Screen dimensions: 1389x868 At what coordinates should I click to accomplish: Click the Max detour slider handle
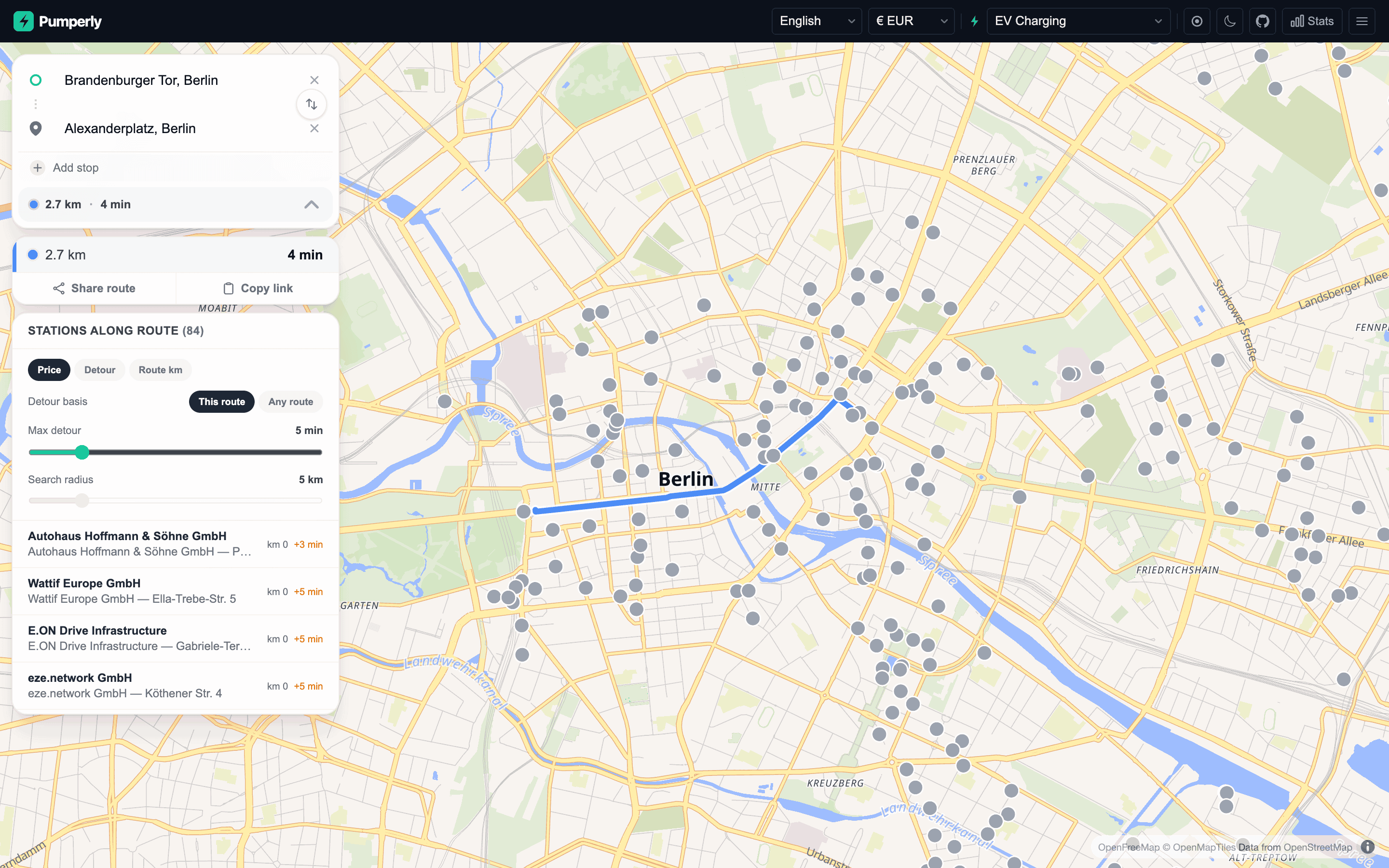pyautogui.click(x=82, y=452)
